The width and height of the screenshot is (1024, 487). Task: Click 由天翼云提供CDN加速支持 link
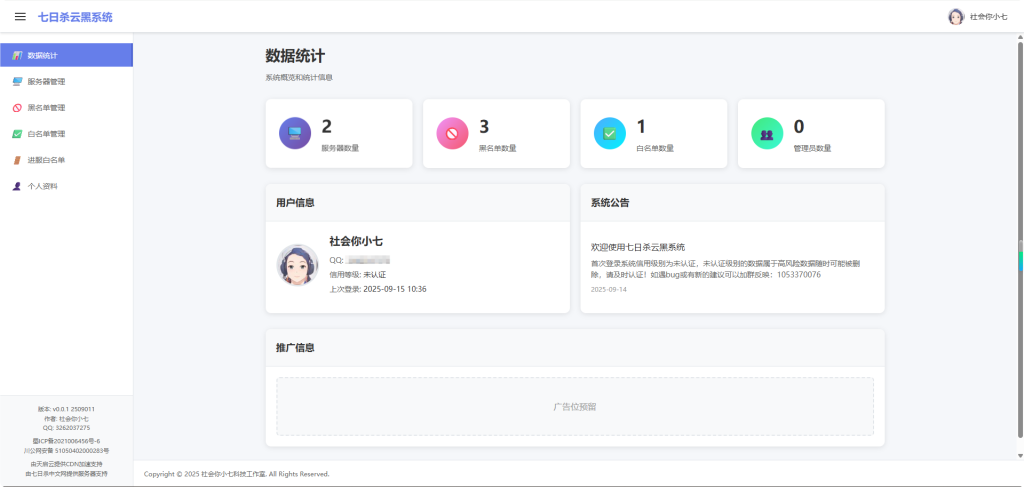click(66, 463)
